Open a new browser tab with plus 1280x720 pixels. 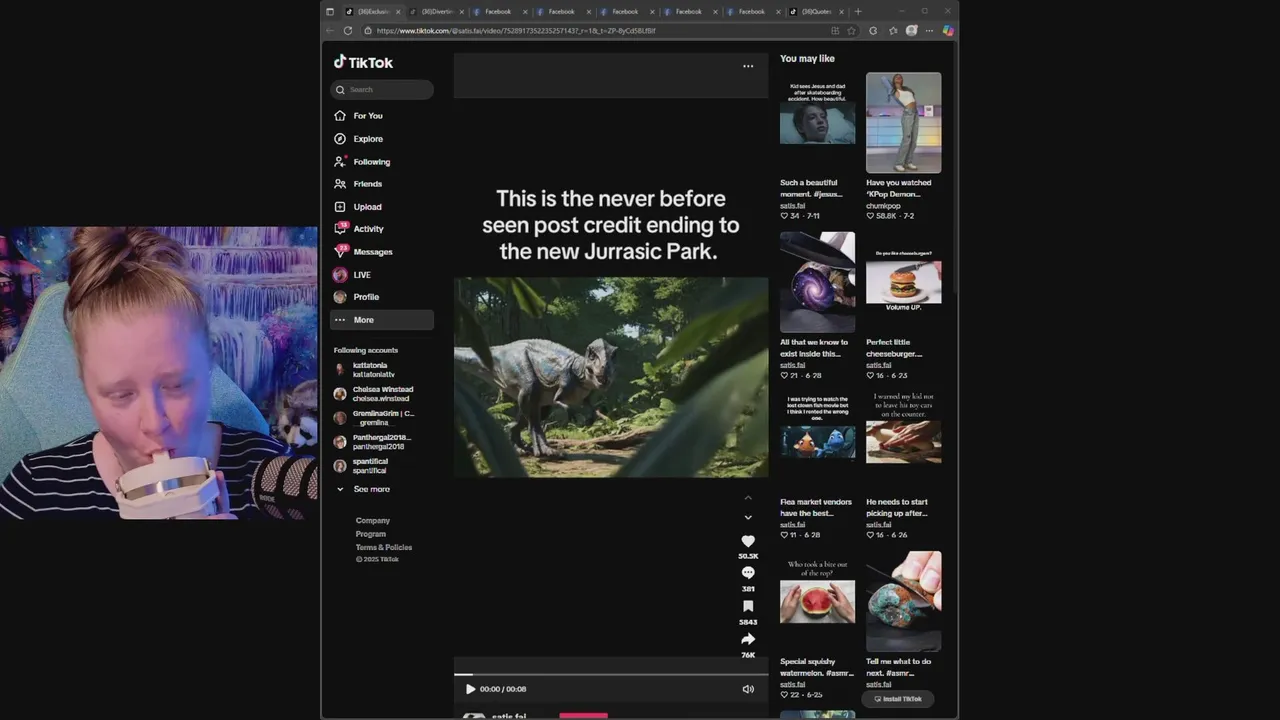pyautogui.click(x=858, y=12)
